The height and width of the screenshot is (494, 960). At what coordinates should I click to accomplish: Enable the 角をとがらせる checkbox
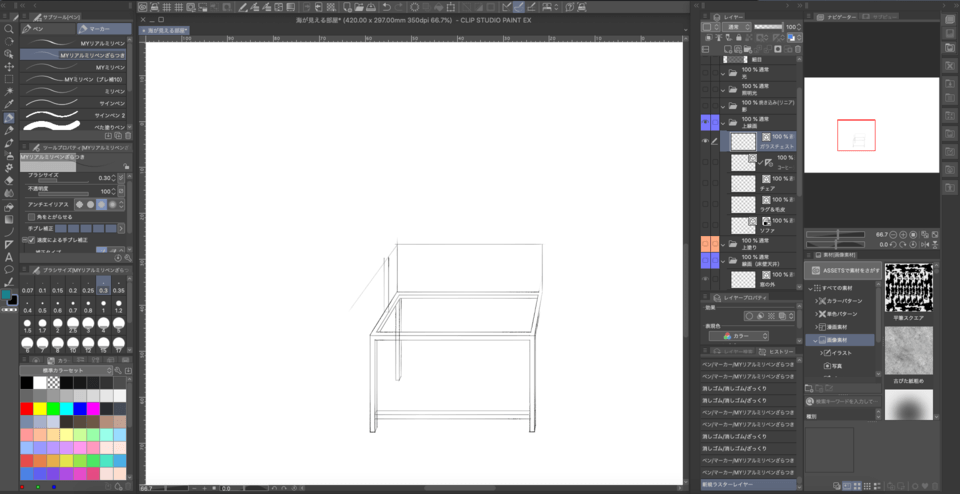pyautogui.click(x=31, y=216)
